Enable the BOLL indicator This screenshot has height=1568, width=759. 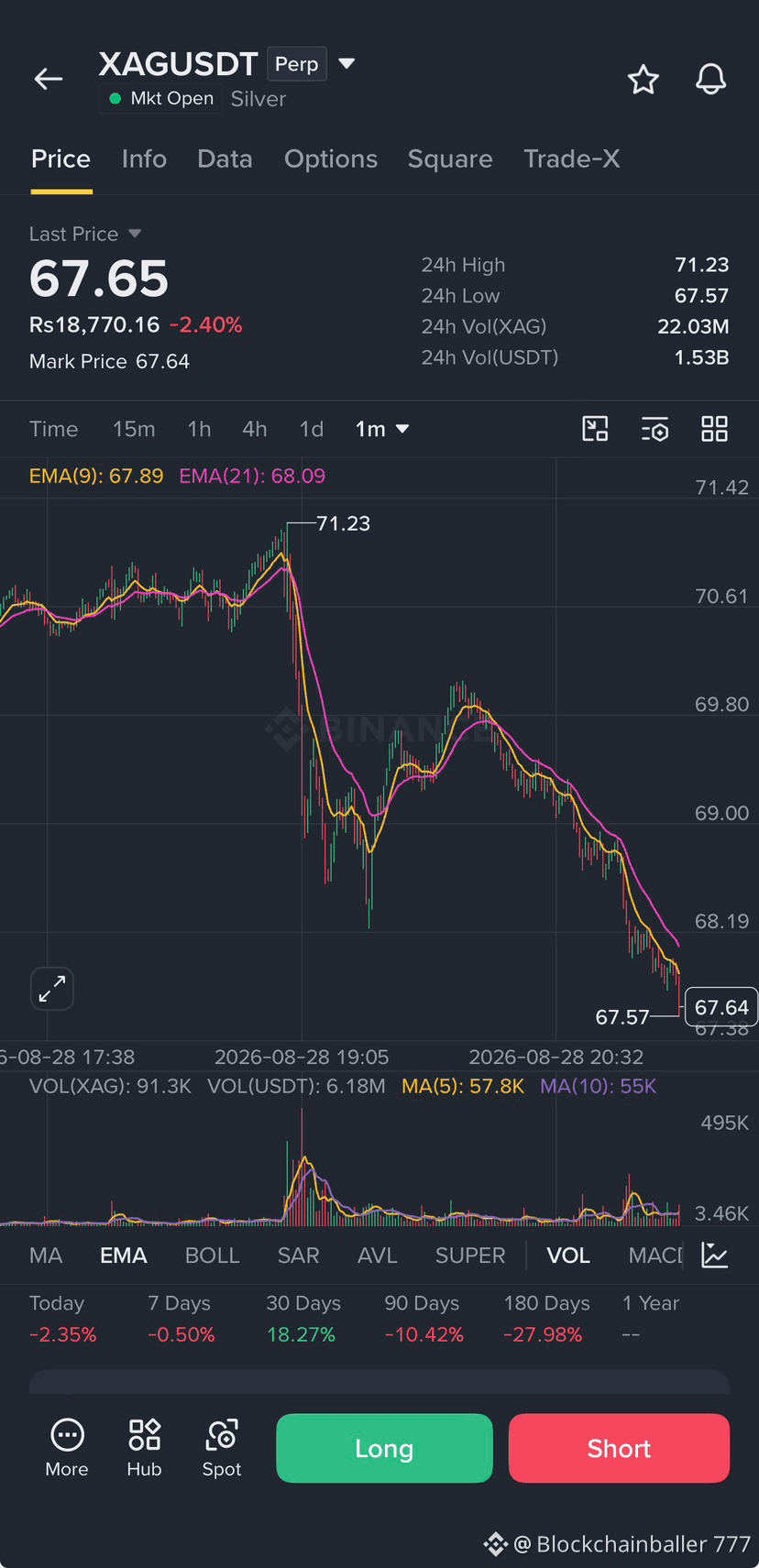(x=213, y=1255)
